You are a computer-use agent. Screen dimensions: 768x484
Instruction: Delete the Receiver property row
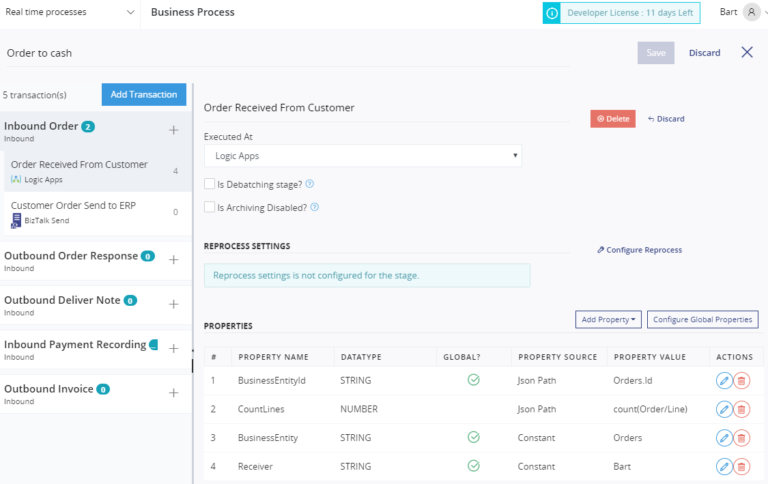(x=742, y=466)
